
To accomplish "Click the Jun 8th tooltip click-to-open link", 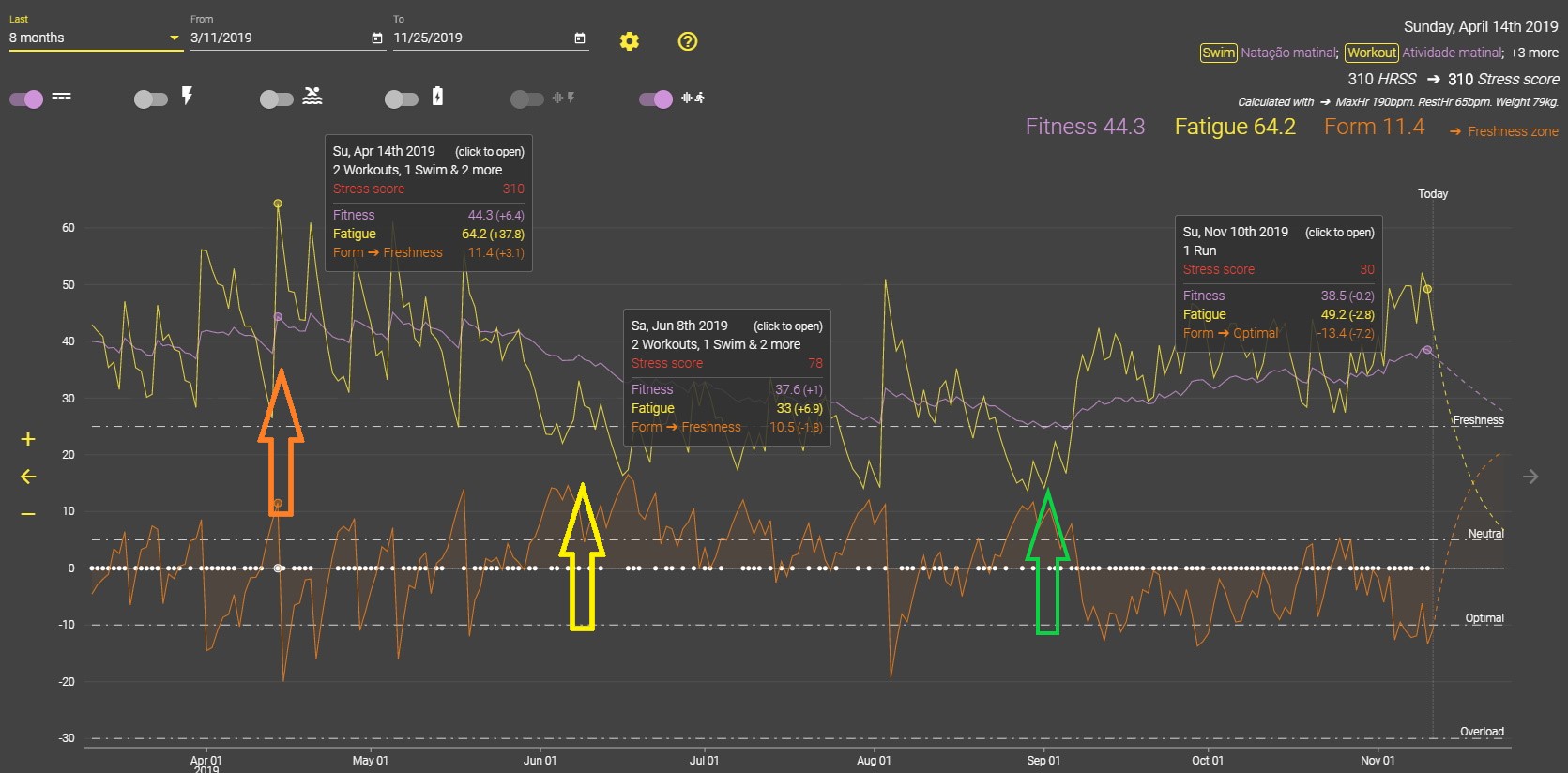I will (788, 326).
